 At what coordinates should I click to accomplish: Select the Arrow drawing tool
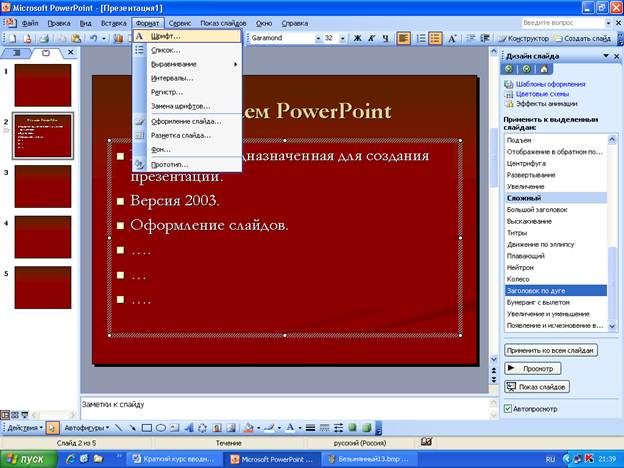point(132,428)
